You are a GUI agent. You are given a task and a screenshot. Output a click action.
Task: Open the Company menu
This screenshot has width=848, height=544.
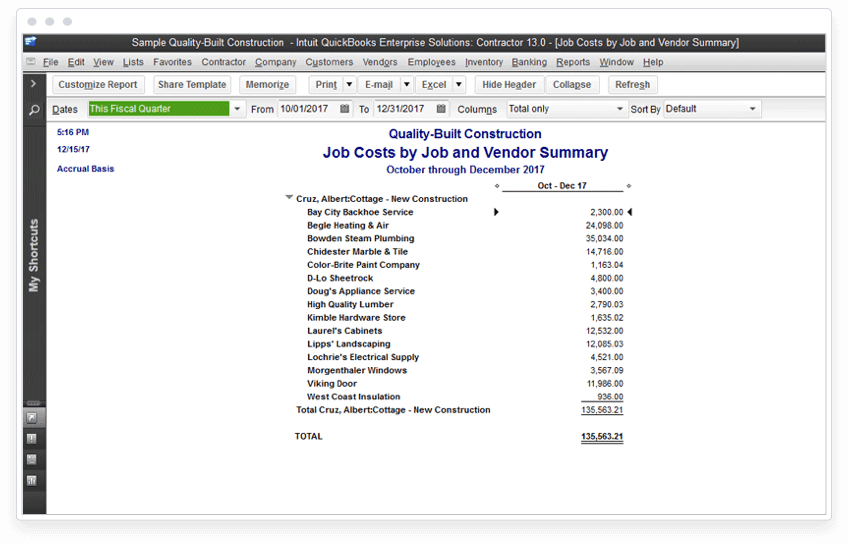(x=276, y=62)
